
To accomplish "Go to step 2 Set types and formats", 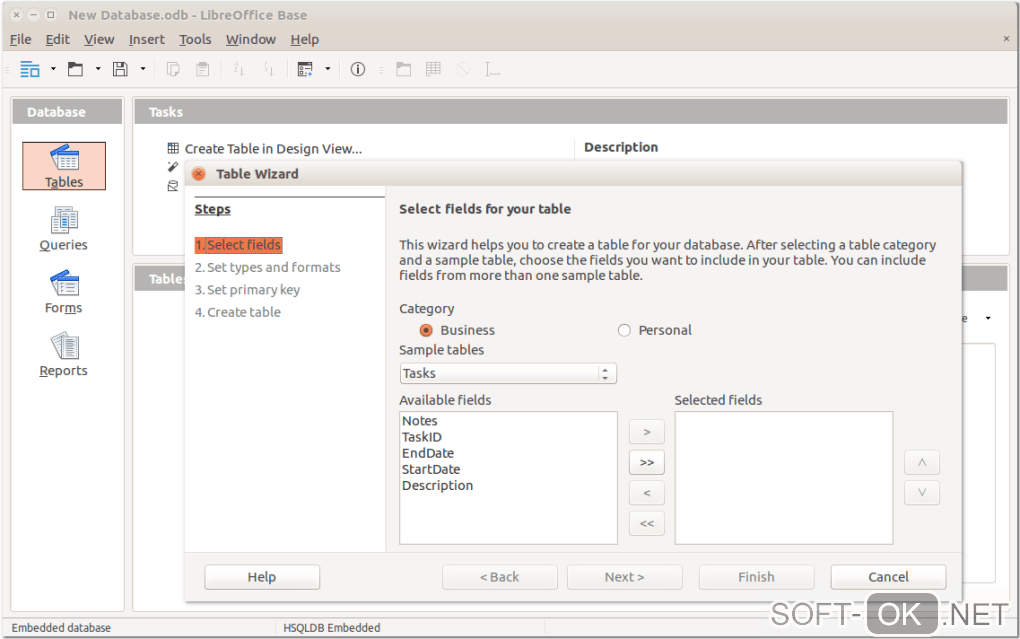I will (267, 267).
